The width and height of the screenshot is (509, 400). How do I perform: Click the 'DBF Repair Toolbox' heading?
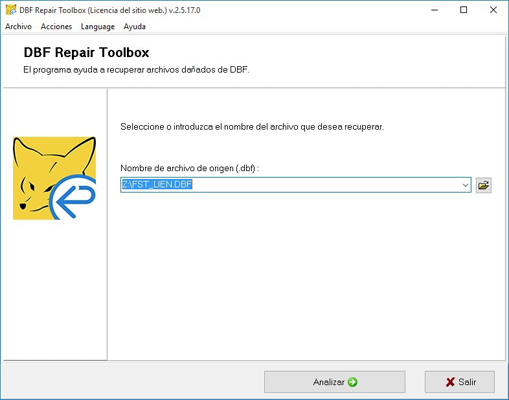point(86,52)
